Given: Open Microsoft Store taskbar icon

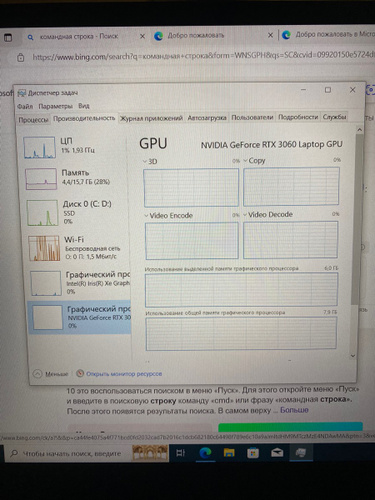Looking at the screenshot, I should (253, 453).
